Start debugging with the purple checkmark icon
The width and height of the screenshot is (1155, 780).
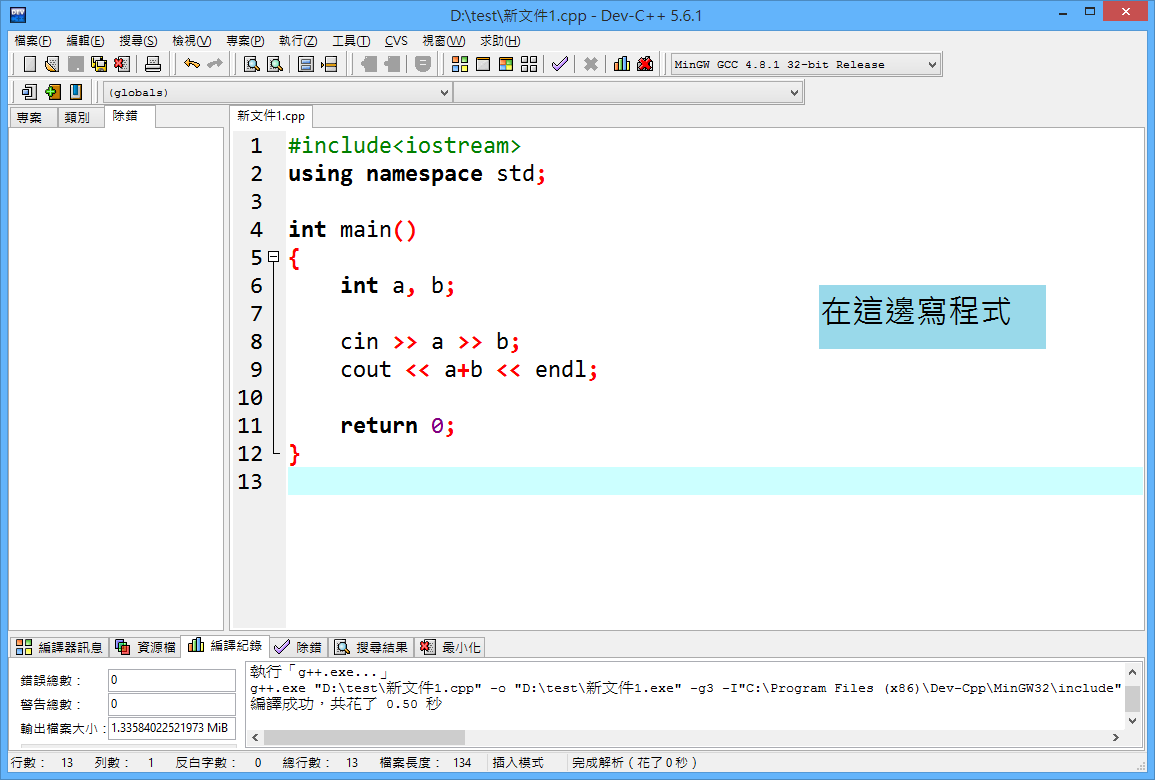(x=559, y=64)
